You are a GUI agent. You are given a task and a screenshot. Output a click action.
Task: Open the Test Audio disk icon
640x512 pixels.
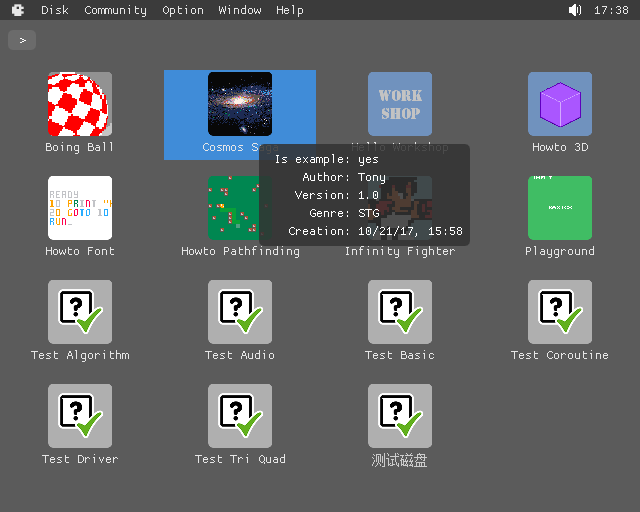tap(240, 312)
